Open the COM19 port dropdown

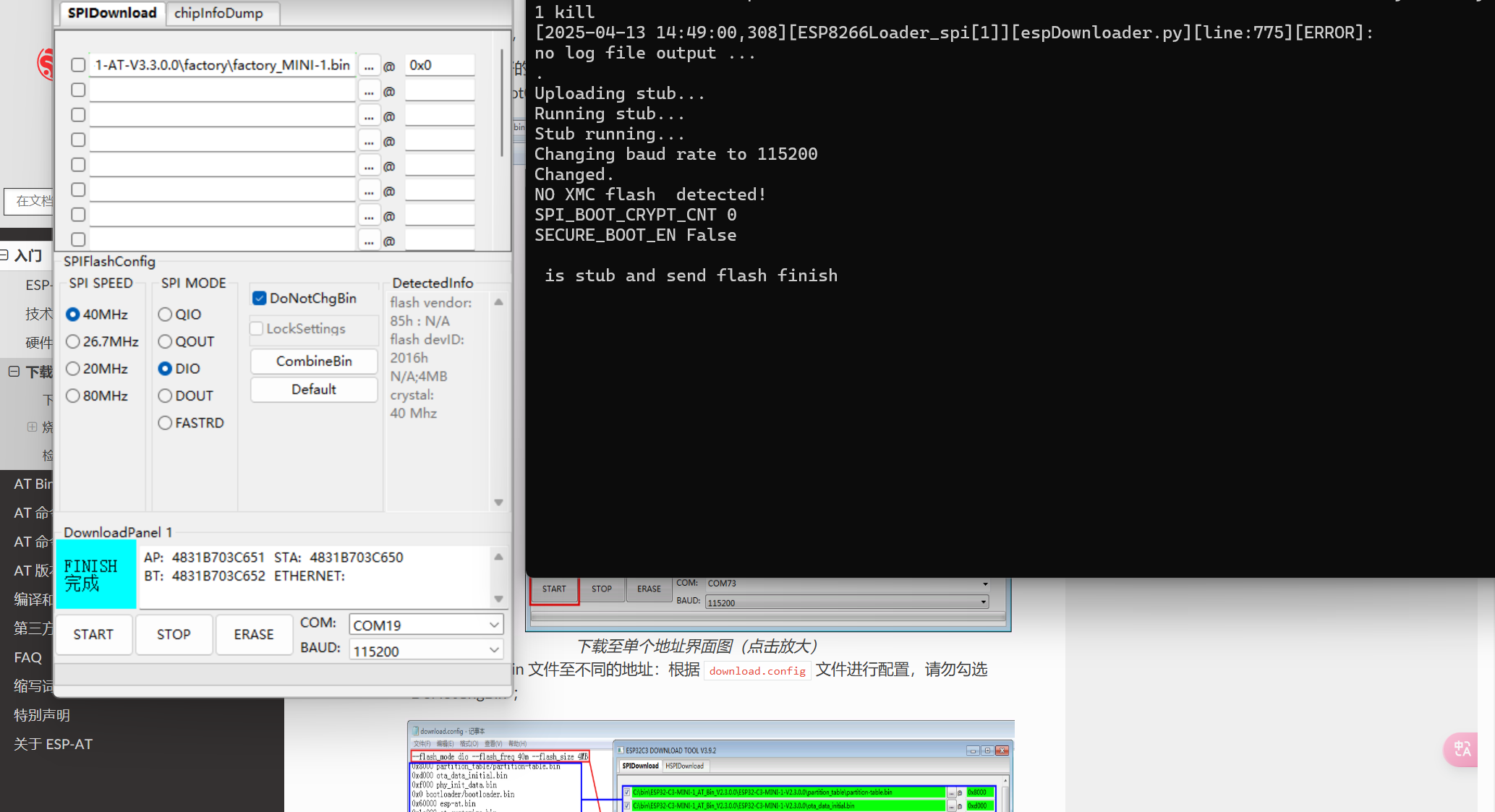click(494, 625)
